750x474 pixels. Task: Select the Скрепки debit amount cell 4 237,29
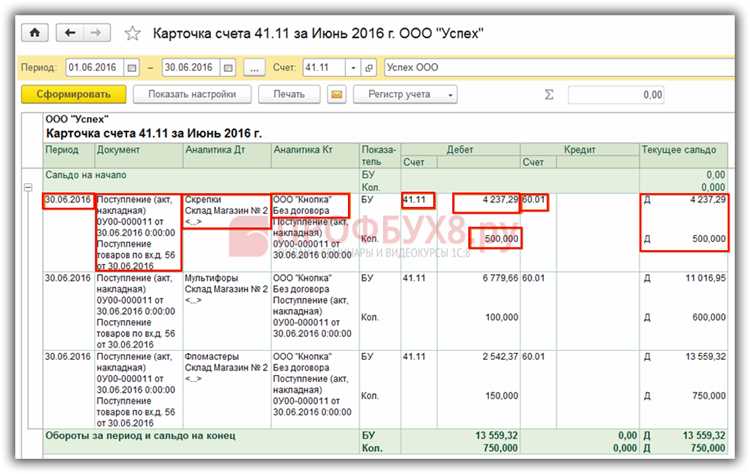pyautogui.click(x=486, y=203)
